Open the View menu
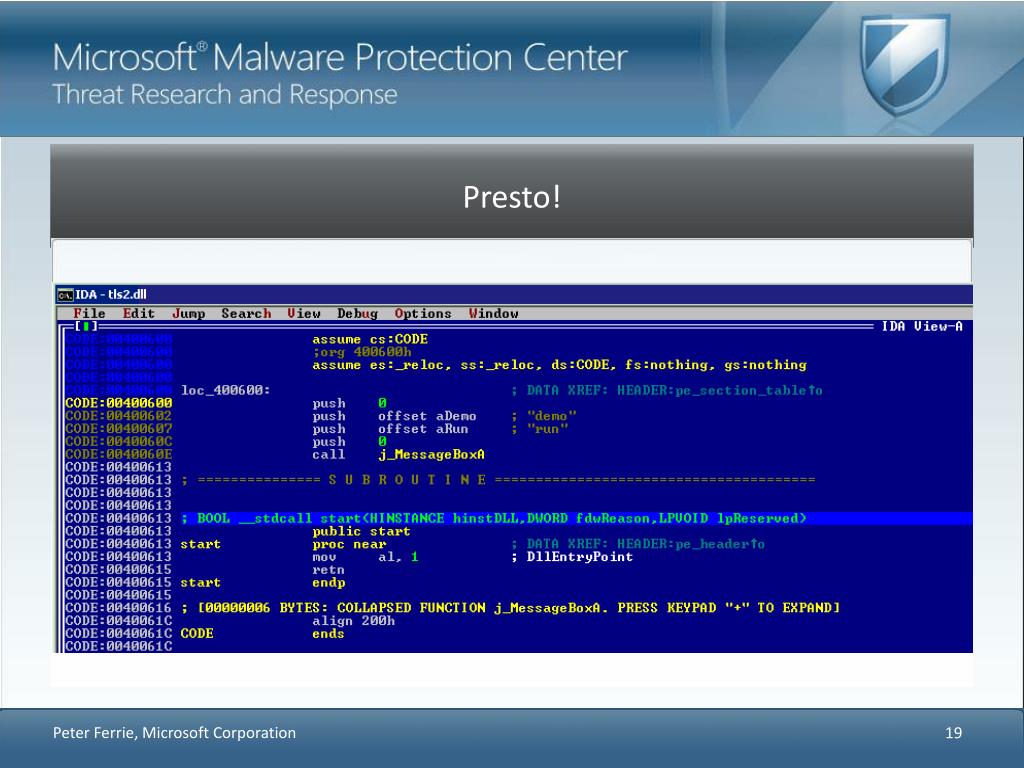The image size is (1024, 768). pos(304,313)
